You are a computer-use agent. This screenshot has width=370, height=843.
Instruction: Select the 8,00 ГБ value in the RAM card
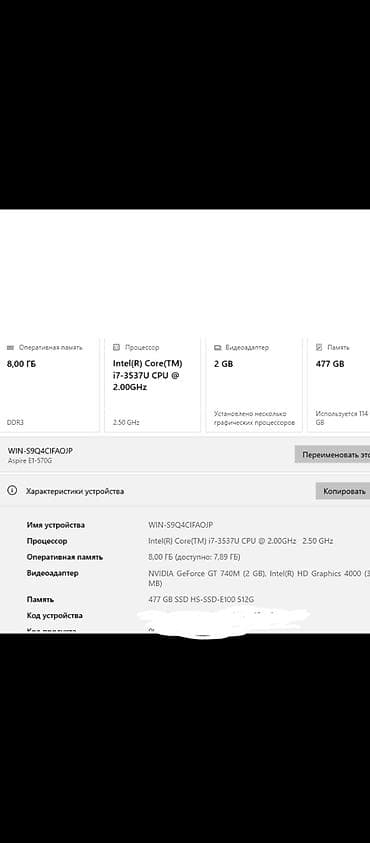click(21, 364)
